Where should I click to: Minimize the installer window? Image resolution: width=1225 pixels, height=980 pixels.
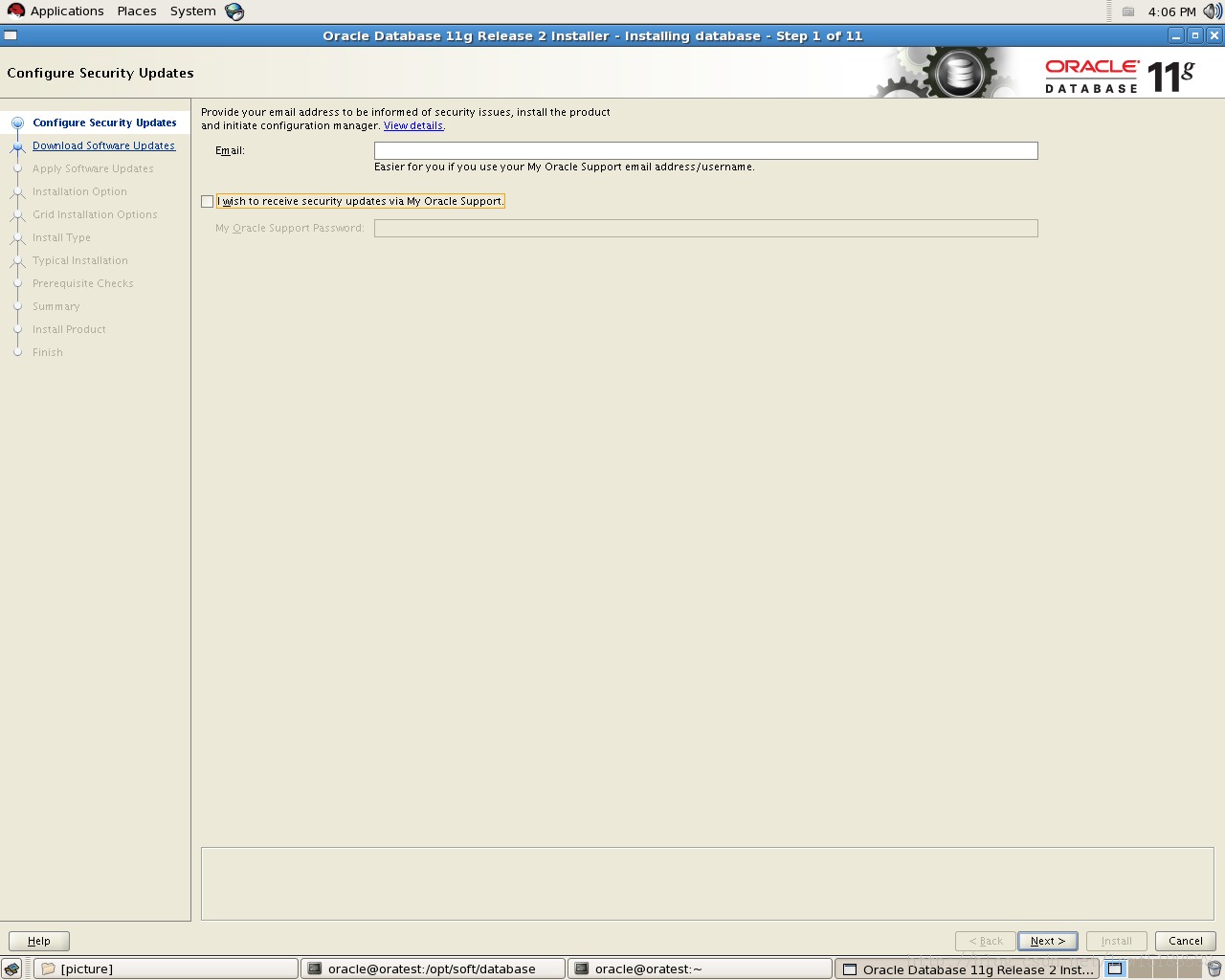pyautogui.click(x=1176, y=35)
